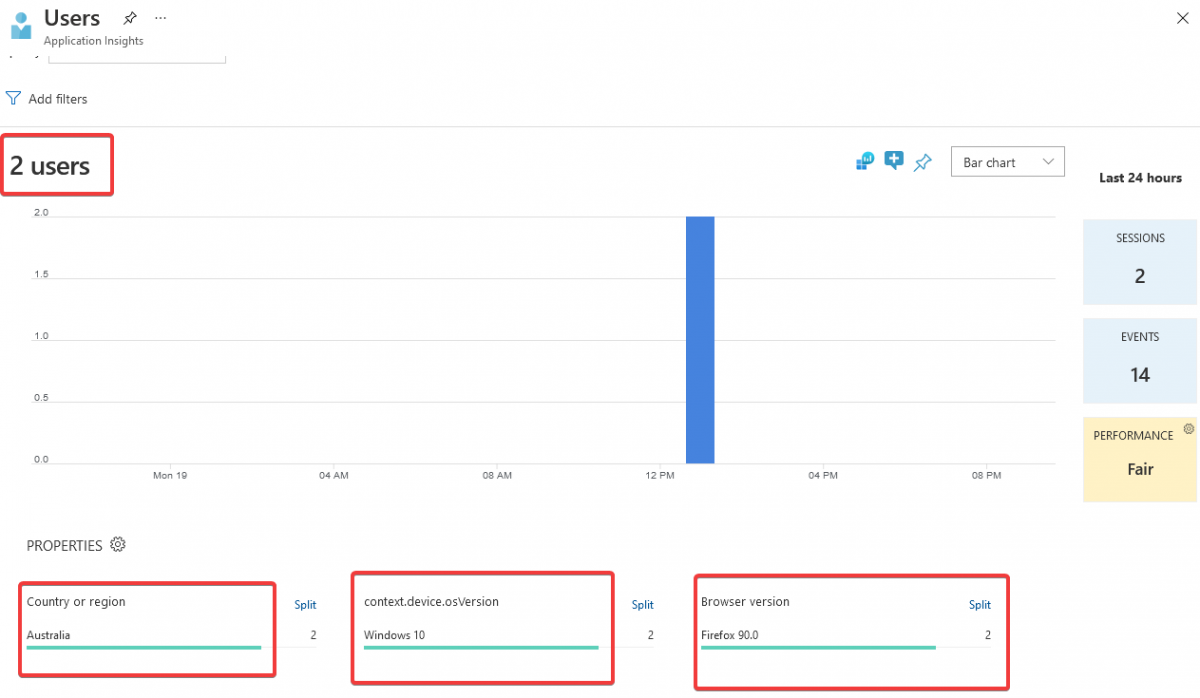Open the More options ellipsis menu
Image resolution: width=1200 pixels, height=698 pixels.
(160, 17)
